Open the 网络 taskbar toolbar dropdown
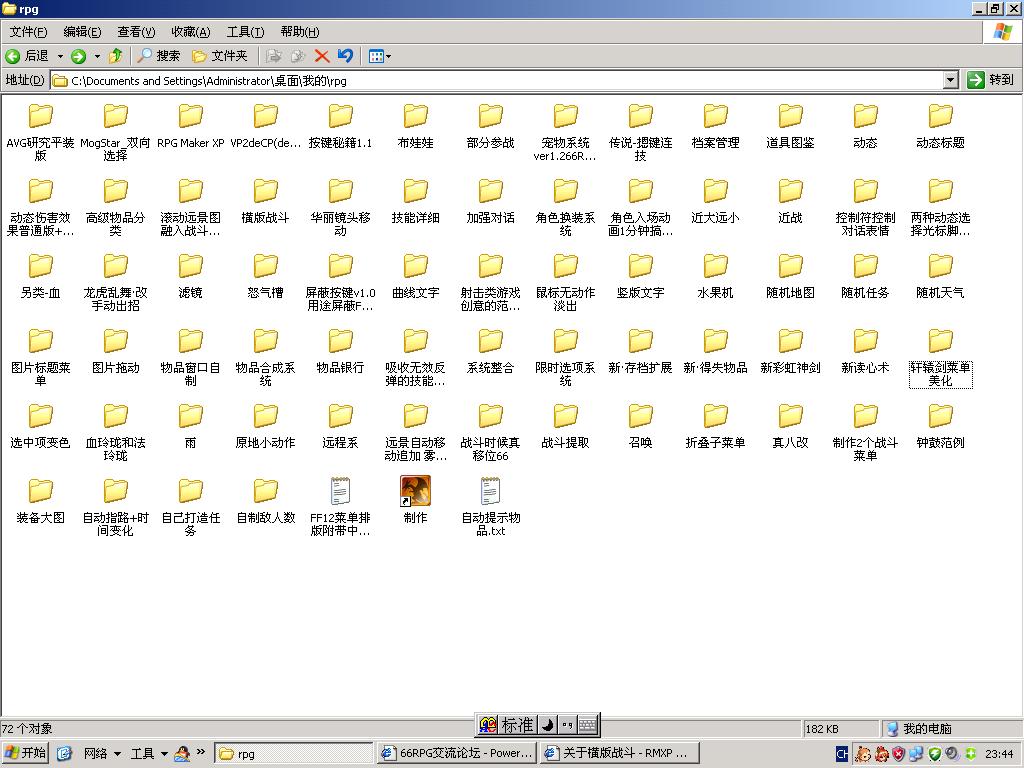The height and width of the screenshot is (768, 1024). [103, 754]
